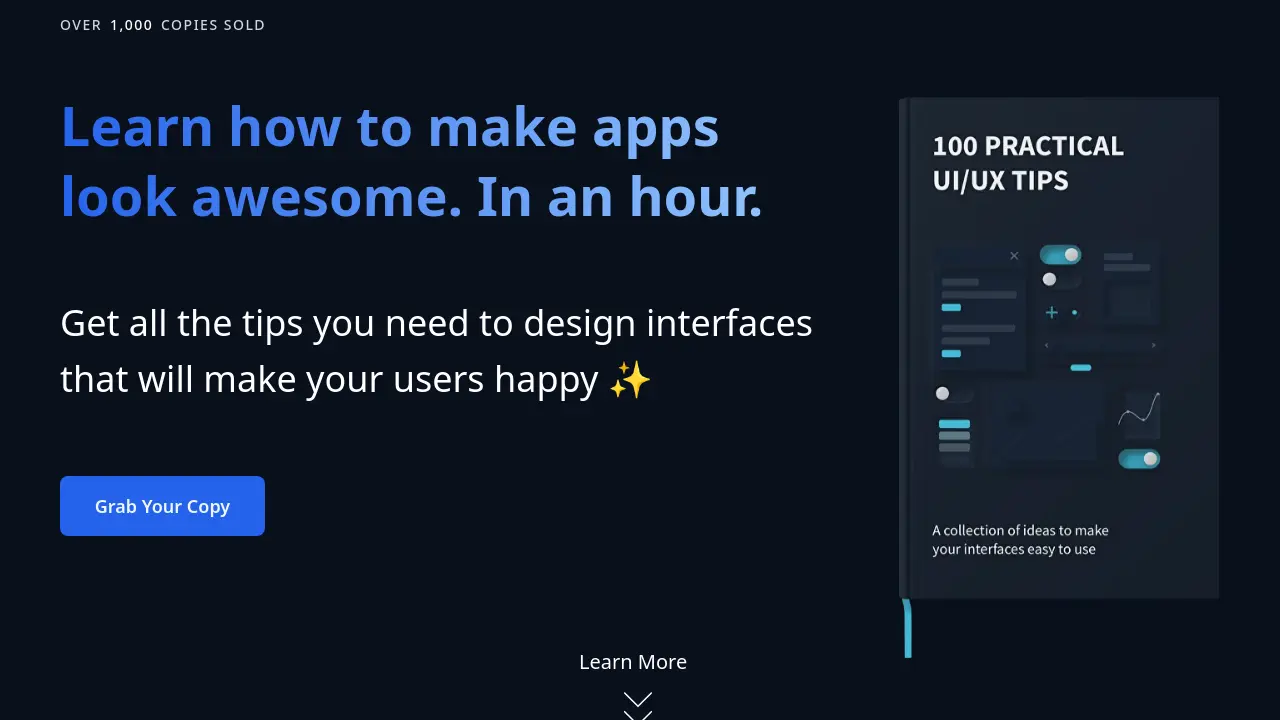
Task: Click the '100 PRACTICAL UI/UX TIPS' book title
Action: click(1028, 163)
